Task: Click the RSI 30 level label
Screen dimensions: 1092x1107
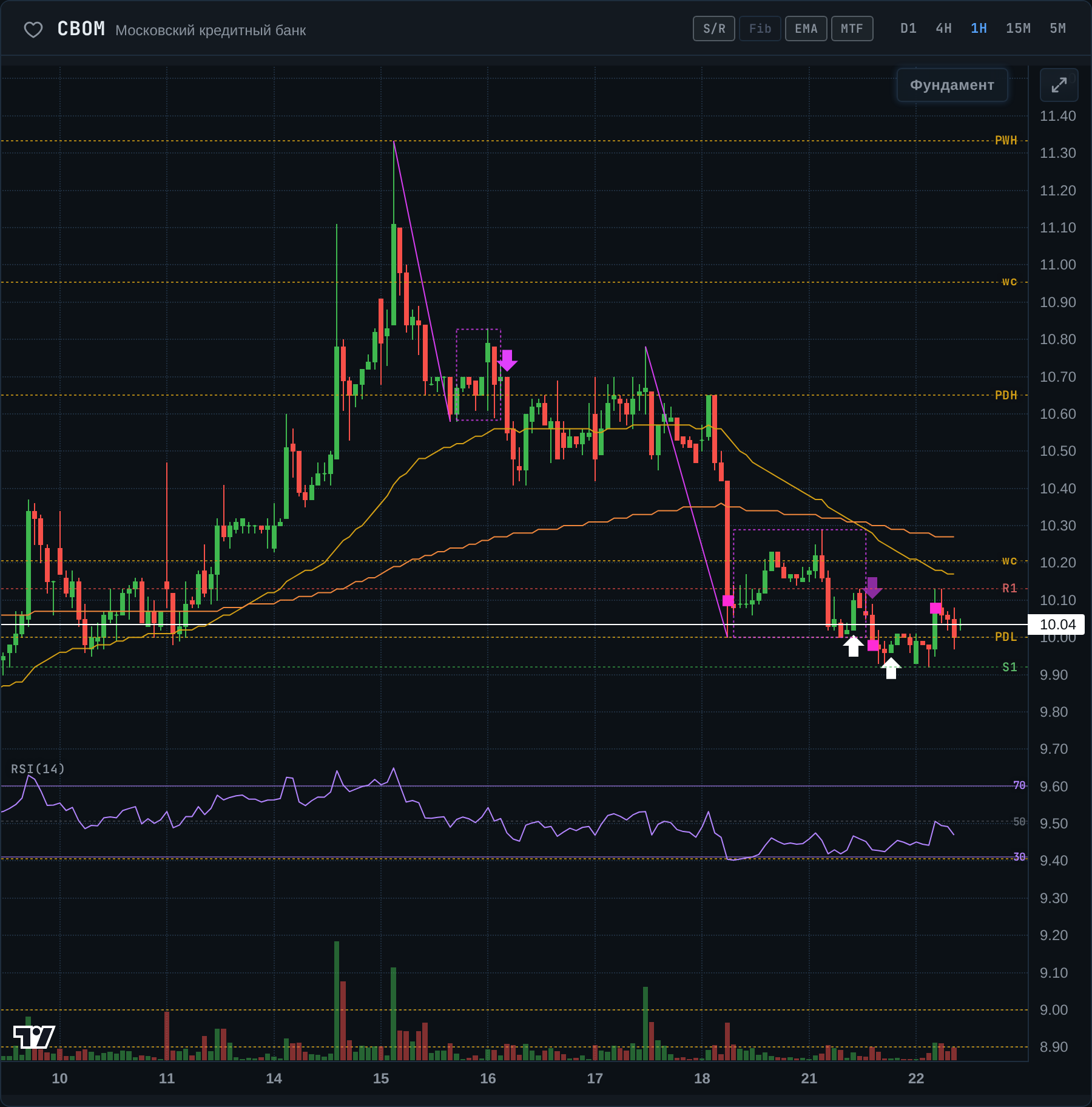Action: point(1019,857)
